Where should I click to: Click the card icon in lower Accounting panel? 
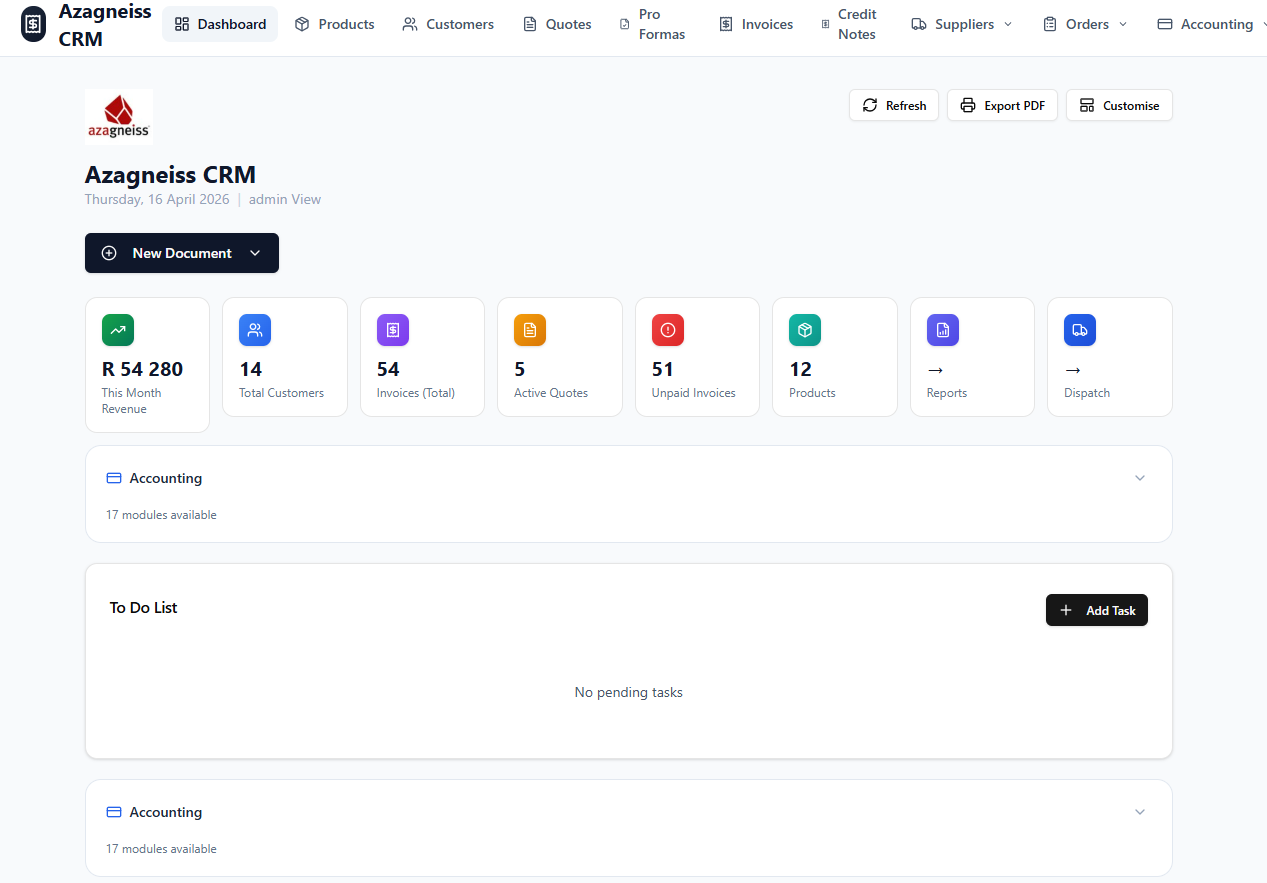tap(114, 812)
